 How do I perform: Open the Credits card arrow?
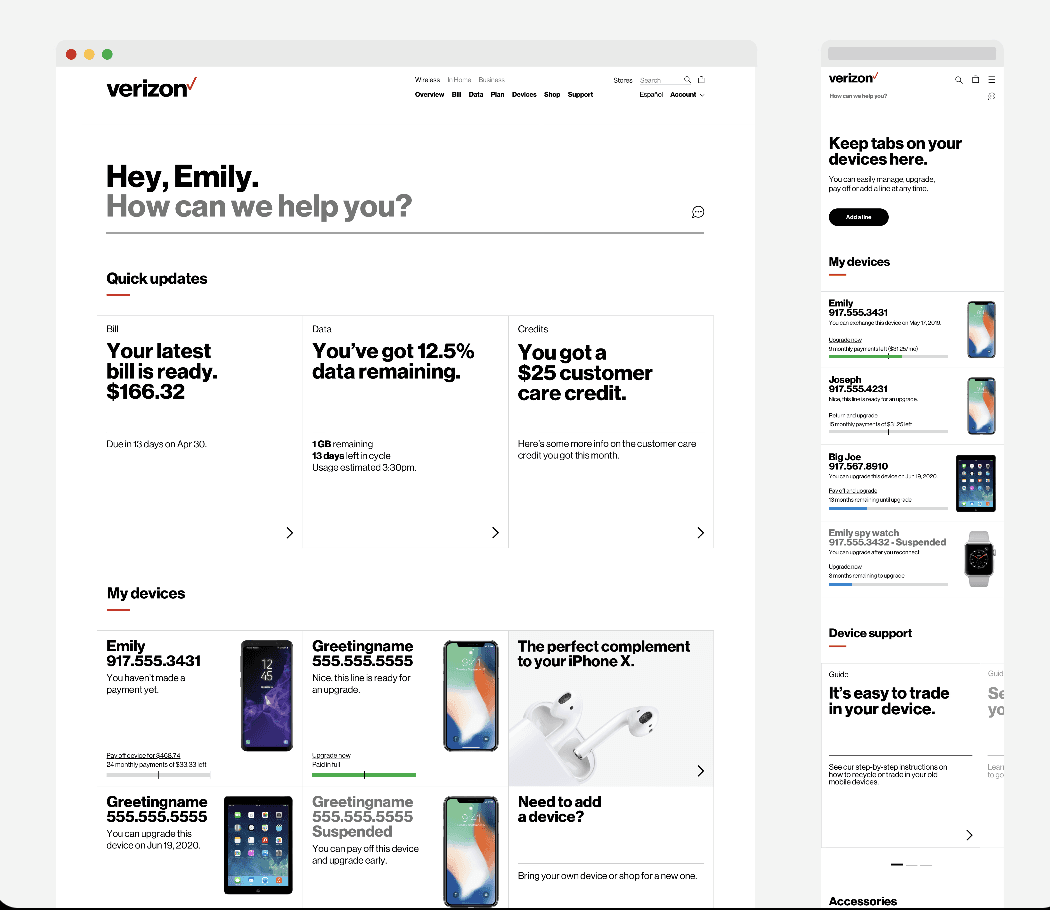tap(700, 532)
